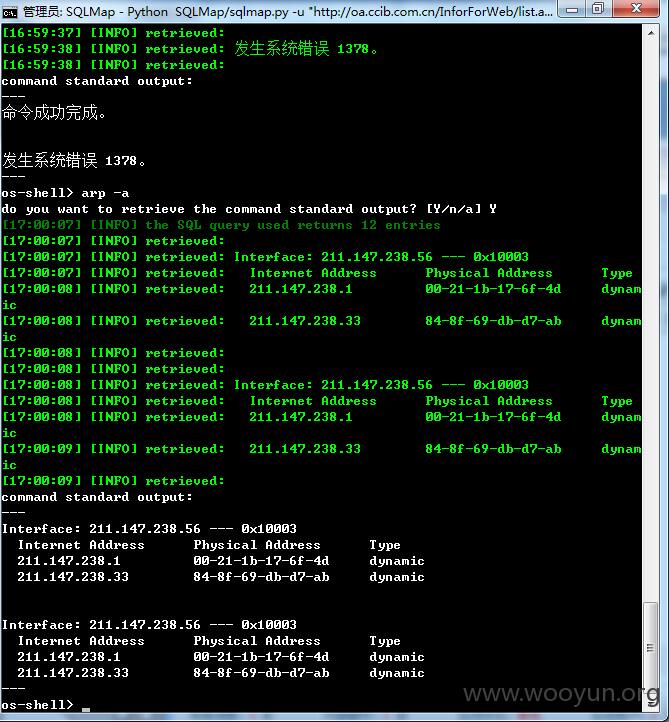This screenshot has height=722, width=669.
Task: Click the window title text SQLMap - Python
Action: coord(116,12)
